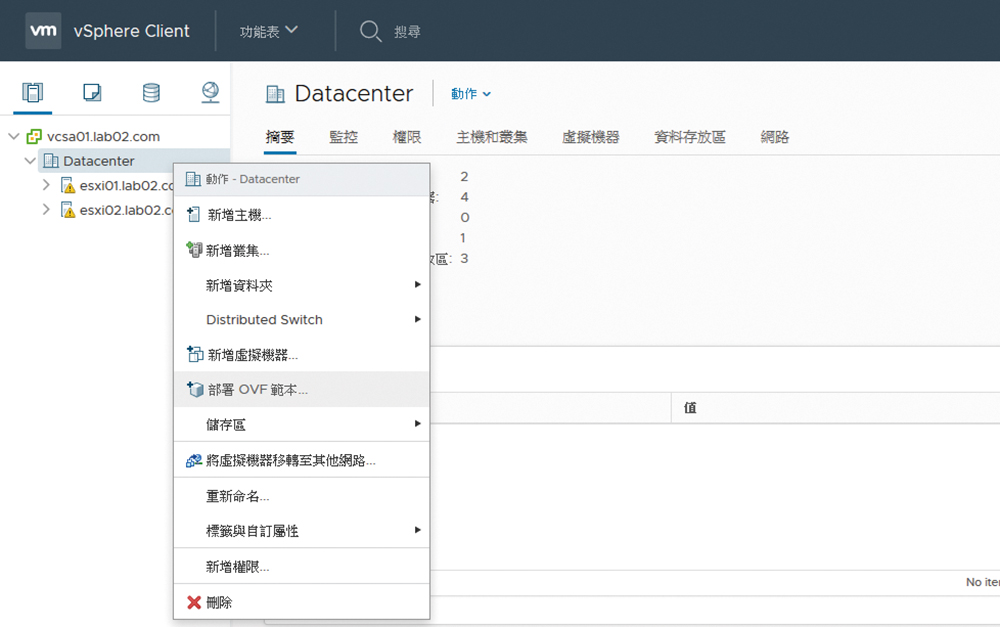Open the Storage inventory view icon
1000x627 pixels.
pos(151,92)
